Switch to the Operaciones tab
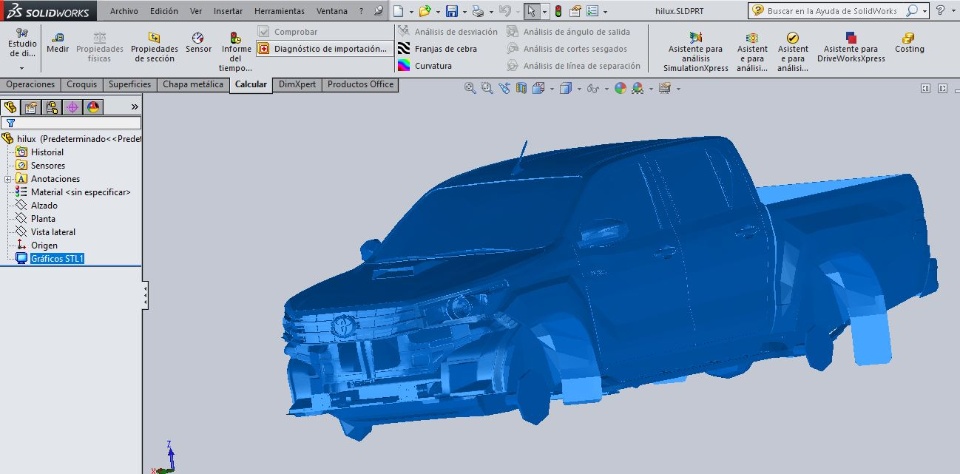Image resolution: width=960 pixels, height=474 pixels. click(31, 85)
